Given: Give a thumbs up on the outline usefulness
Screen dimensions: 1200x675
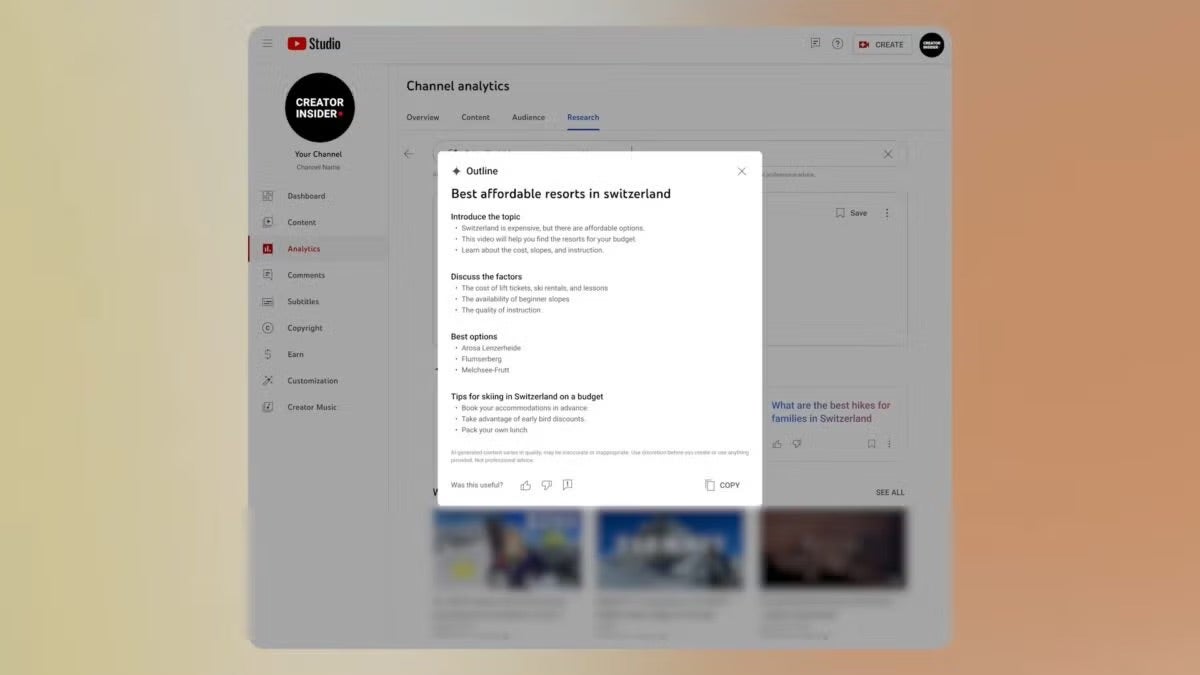Looking at the screenshot, I should click(x=525, y=485).
